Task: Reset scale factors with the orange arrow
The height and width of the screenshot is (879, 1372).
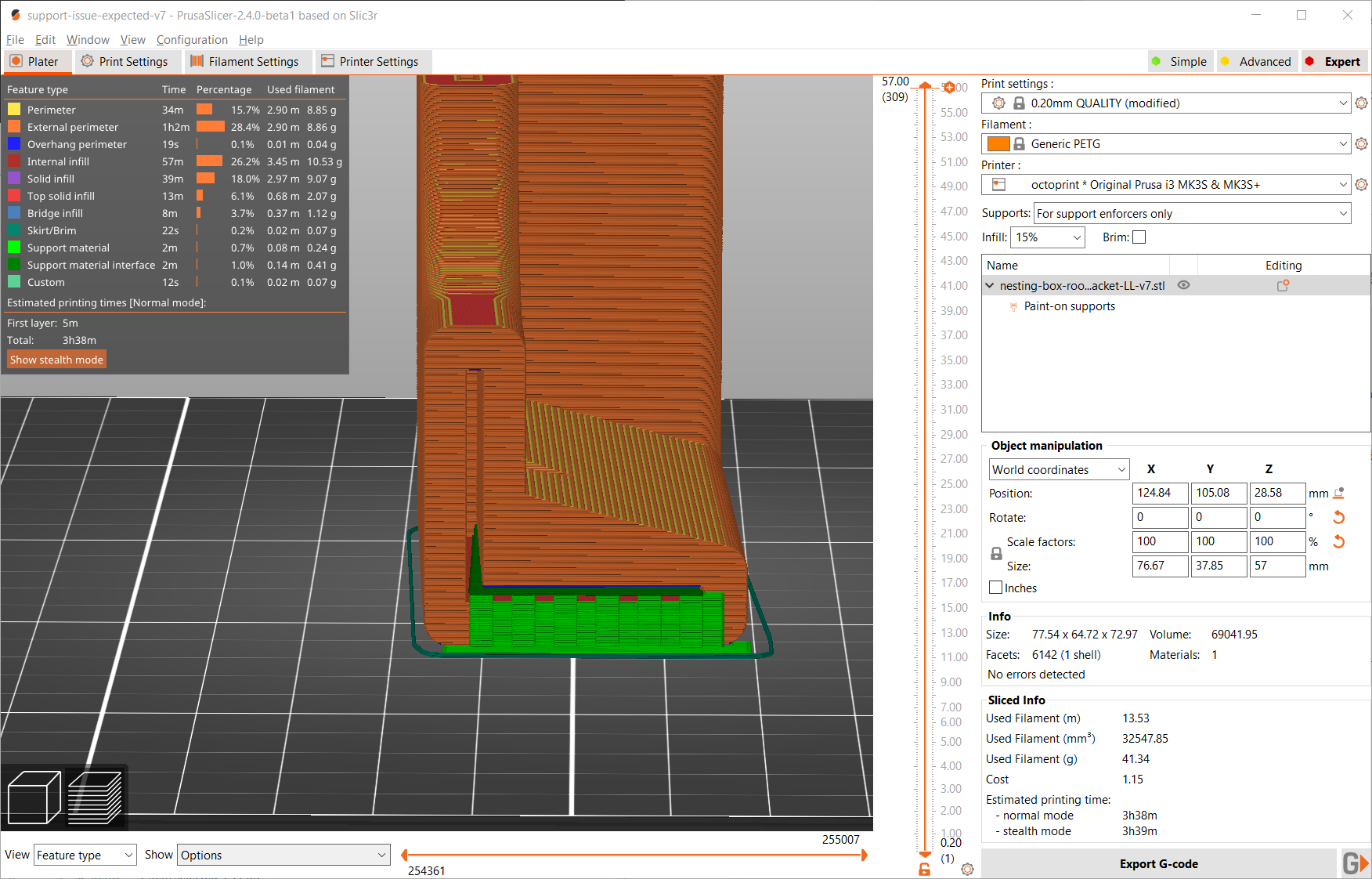Action: (x=1339, y=541)
